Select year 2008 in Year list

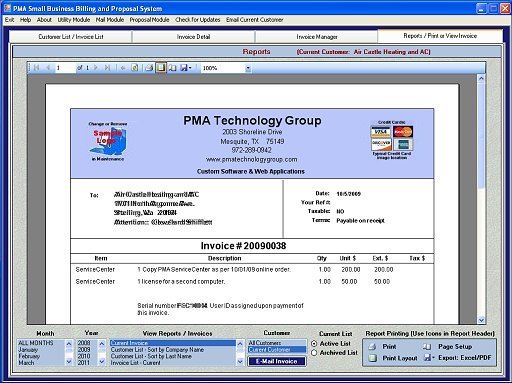[x=87, y=343]
